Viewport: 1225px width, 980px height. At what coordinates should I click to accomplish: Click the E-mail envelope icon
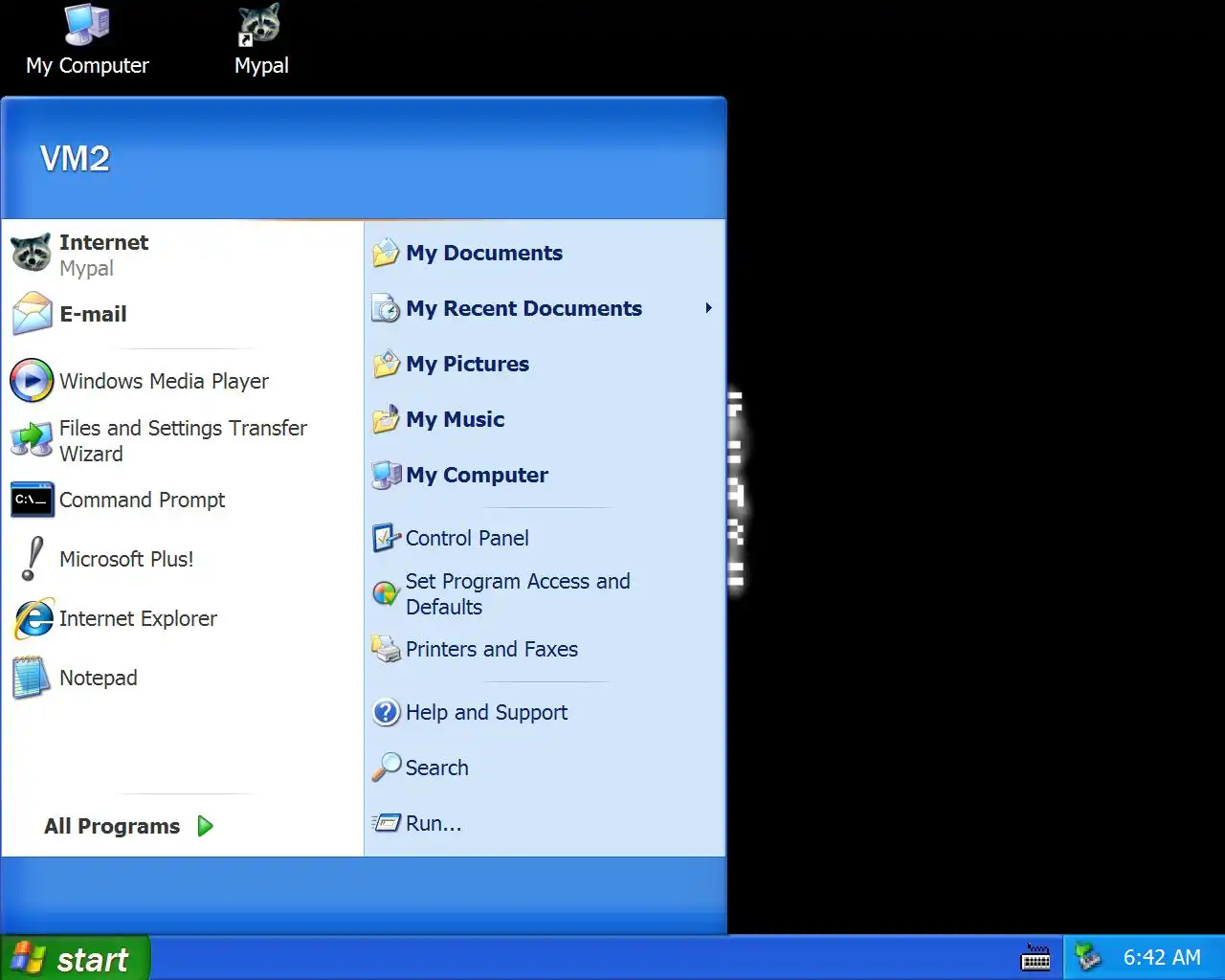click(x=32, y=314)
